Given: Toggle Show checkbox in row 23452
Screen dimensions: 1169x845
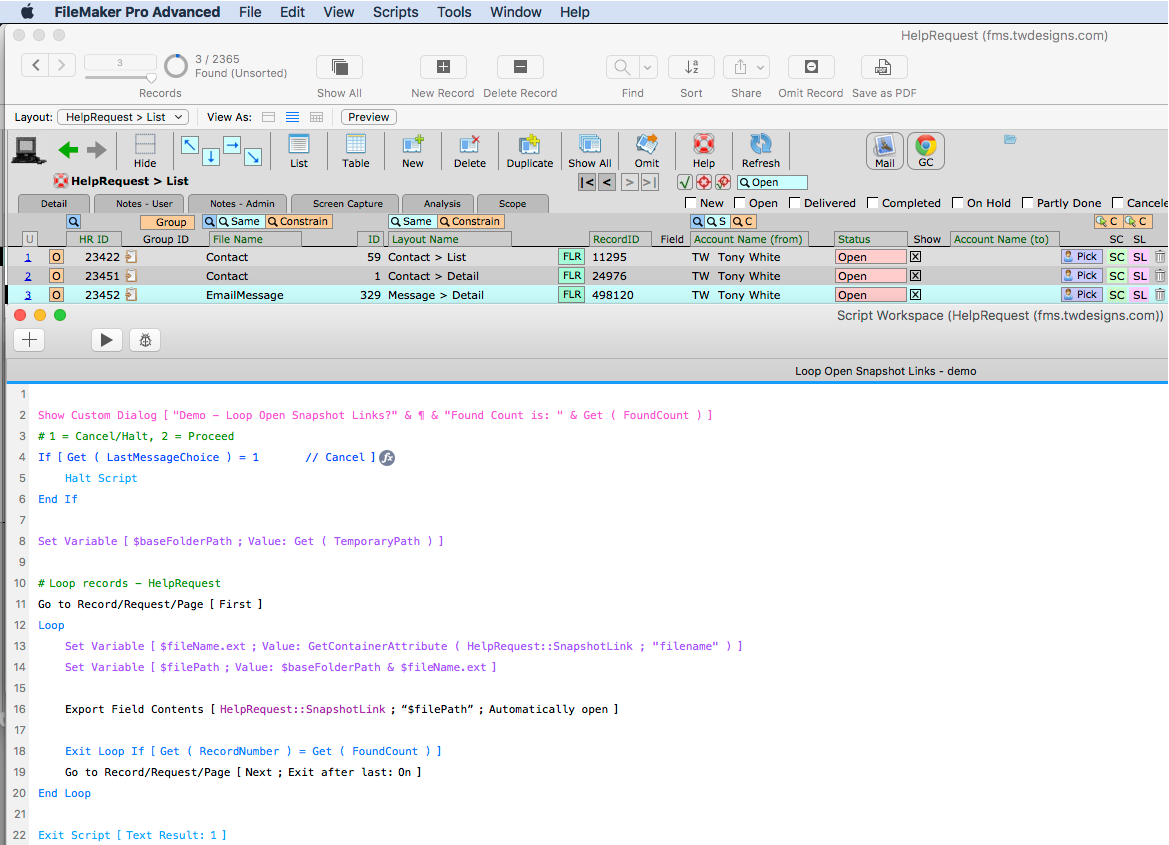Looking at the screenshot, I should pos(916,295).
